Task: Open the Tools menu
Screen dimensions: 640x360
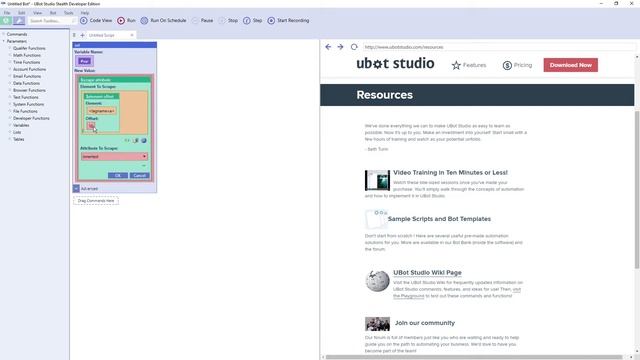Action: pos(68,13)
